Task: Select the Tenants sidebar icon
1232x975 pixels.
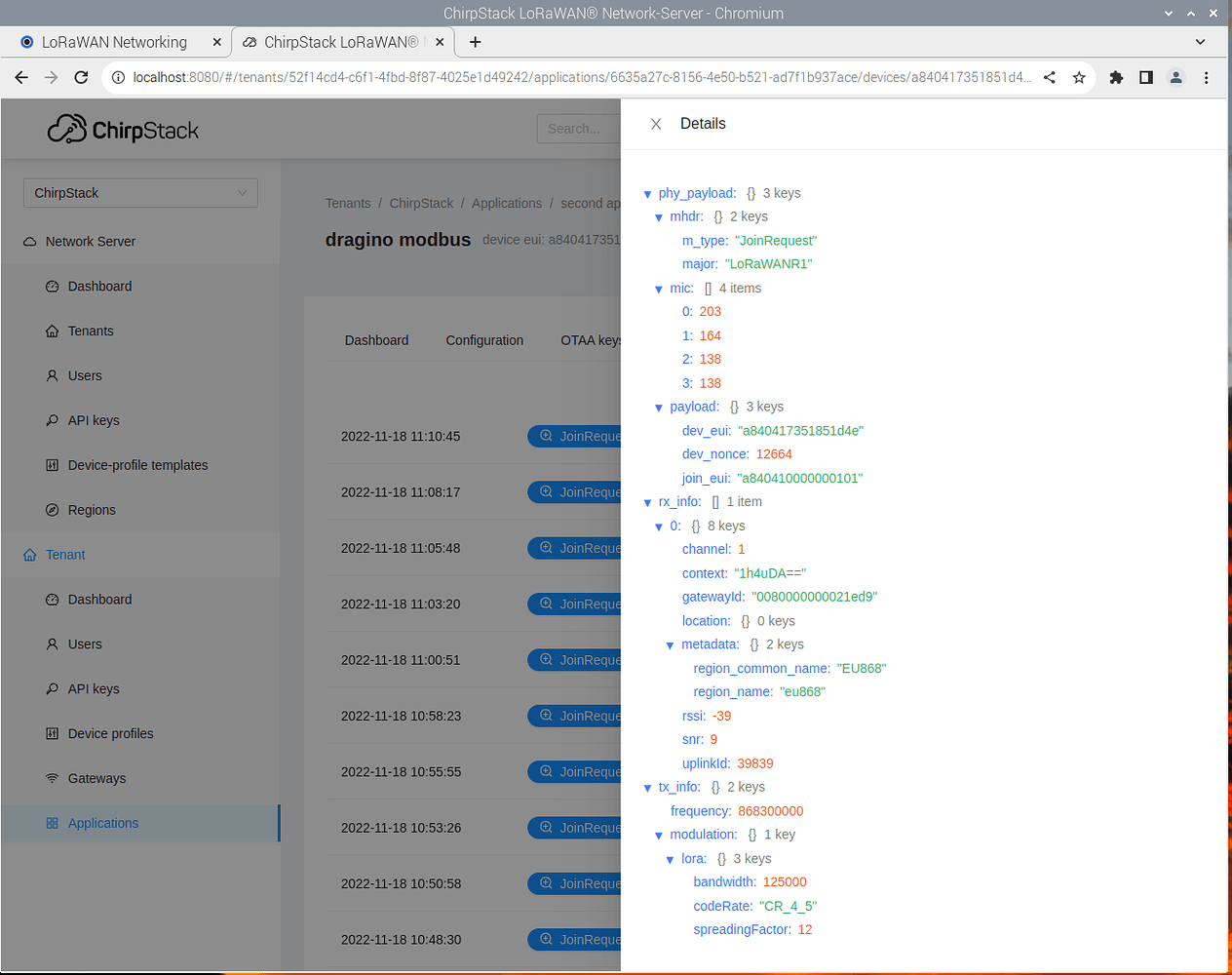Action: [52, 331]
